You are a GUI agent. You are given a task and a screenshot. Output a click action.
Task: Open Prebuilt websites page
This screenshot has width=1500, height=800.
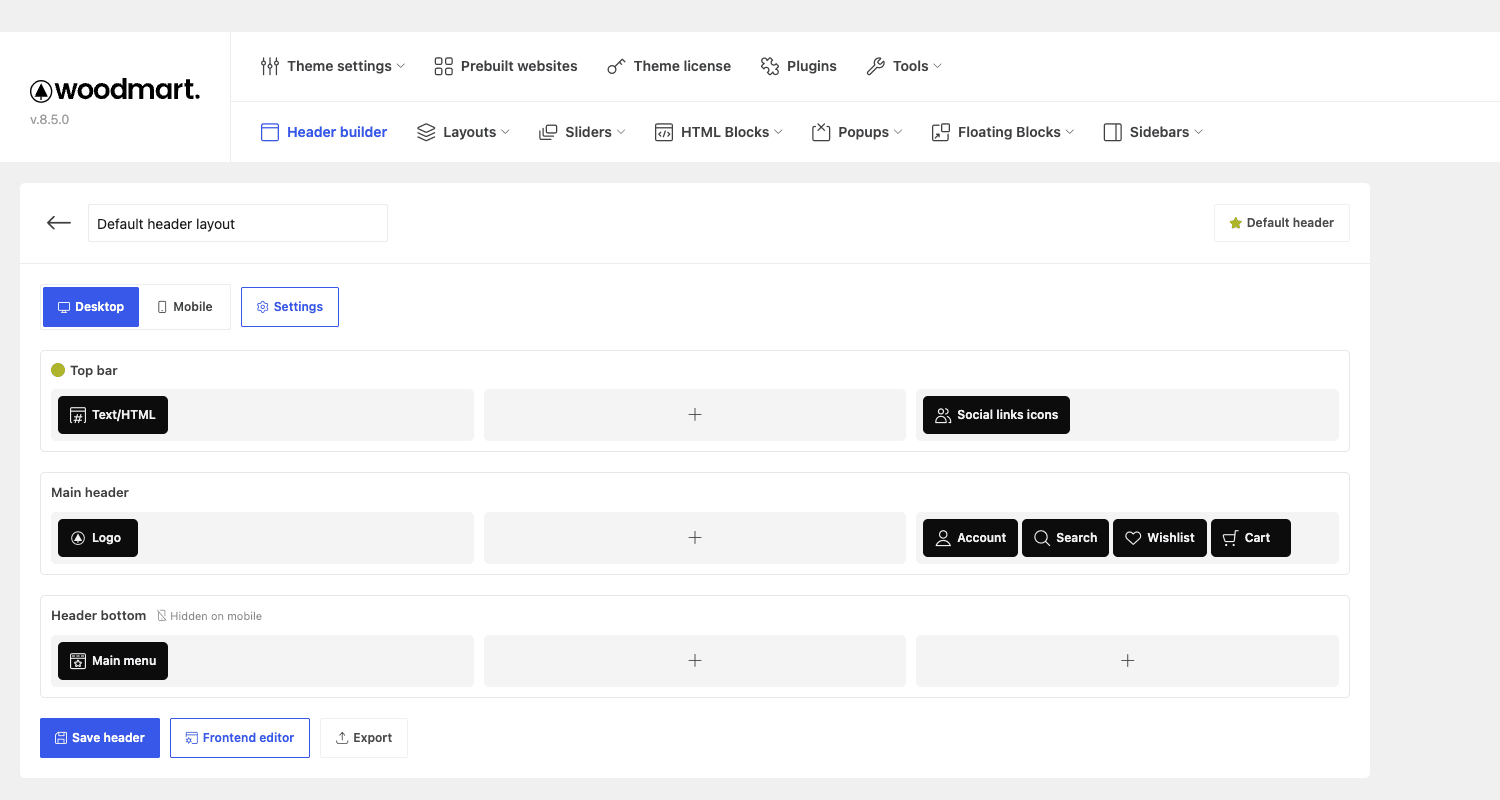coord(506,66)
